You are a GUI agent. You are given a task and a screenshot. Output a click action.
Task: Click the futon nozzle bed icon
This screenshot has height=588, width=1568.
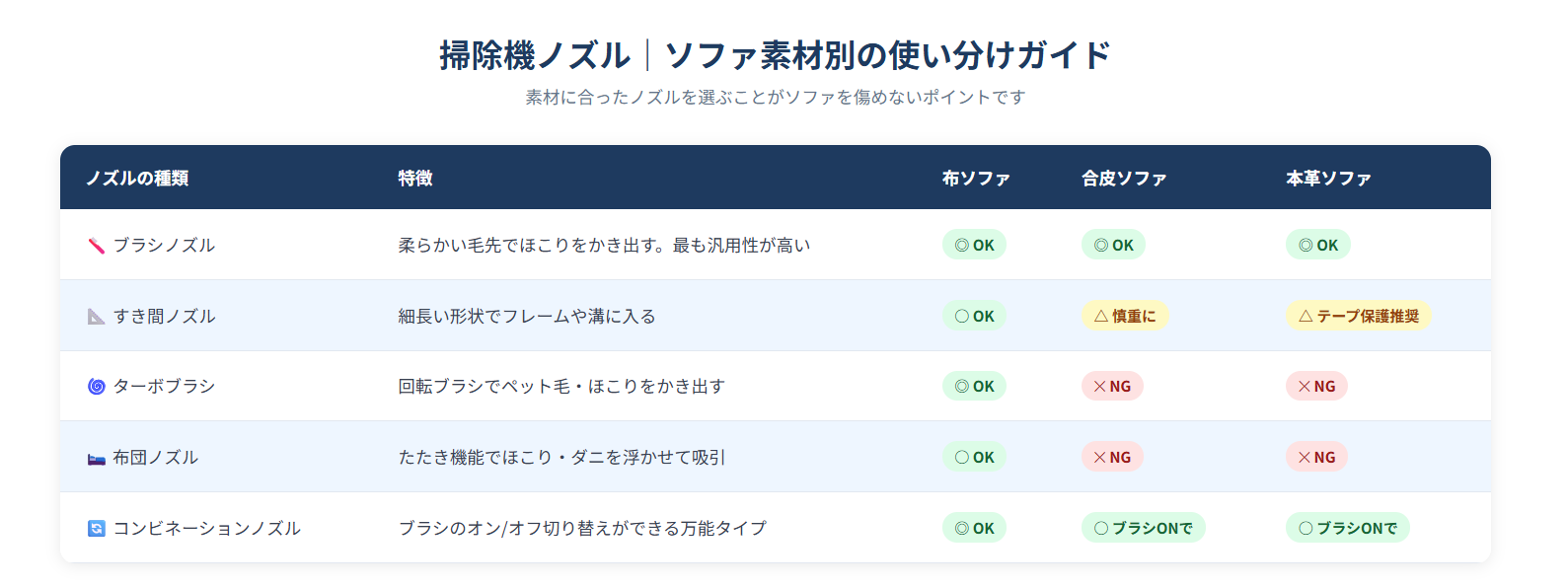96,458
